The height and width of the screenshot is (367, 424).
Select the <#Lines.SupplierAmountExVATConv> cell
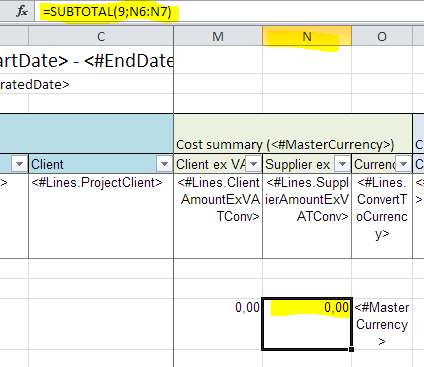coord(307,216)
